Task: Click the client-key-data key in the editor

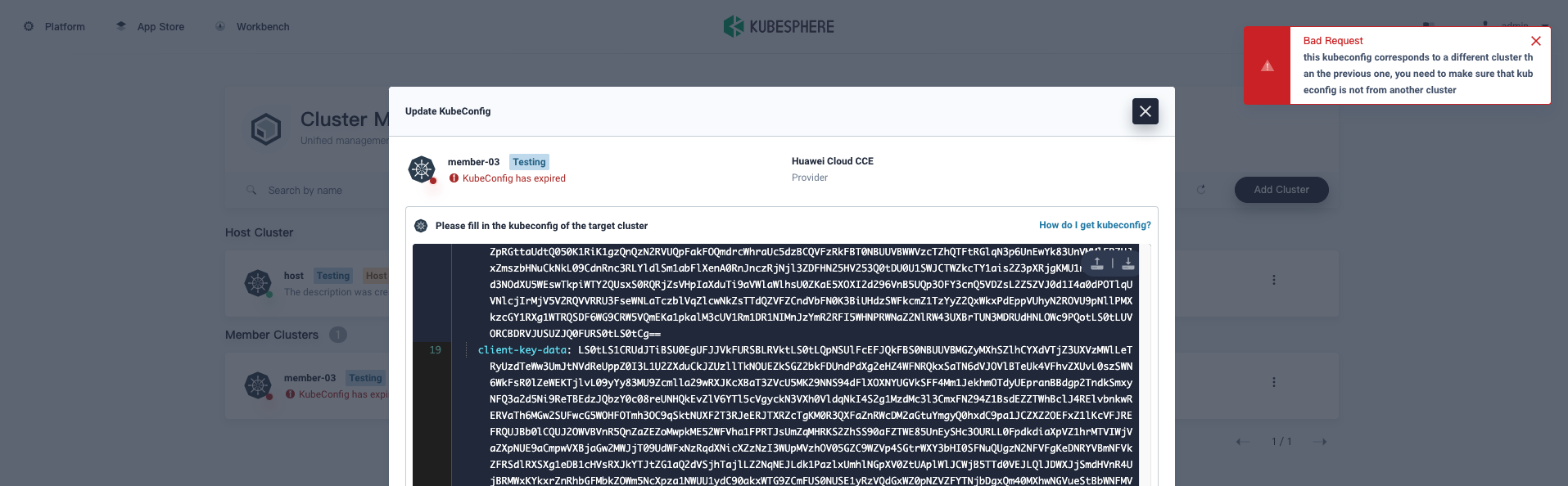Action: [524, 349]
